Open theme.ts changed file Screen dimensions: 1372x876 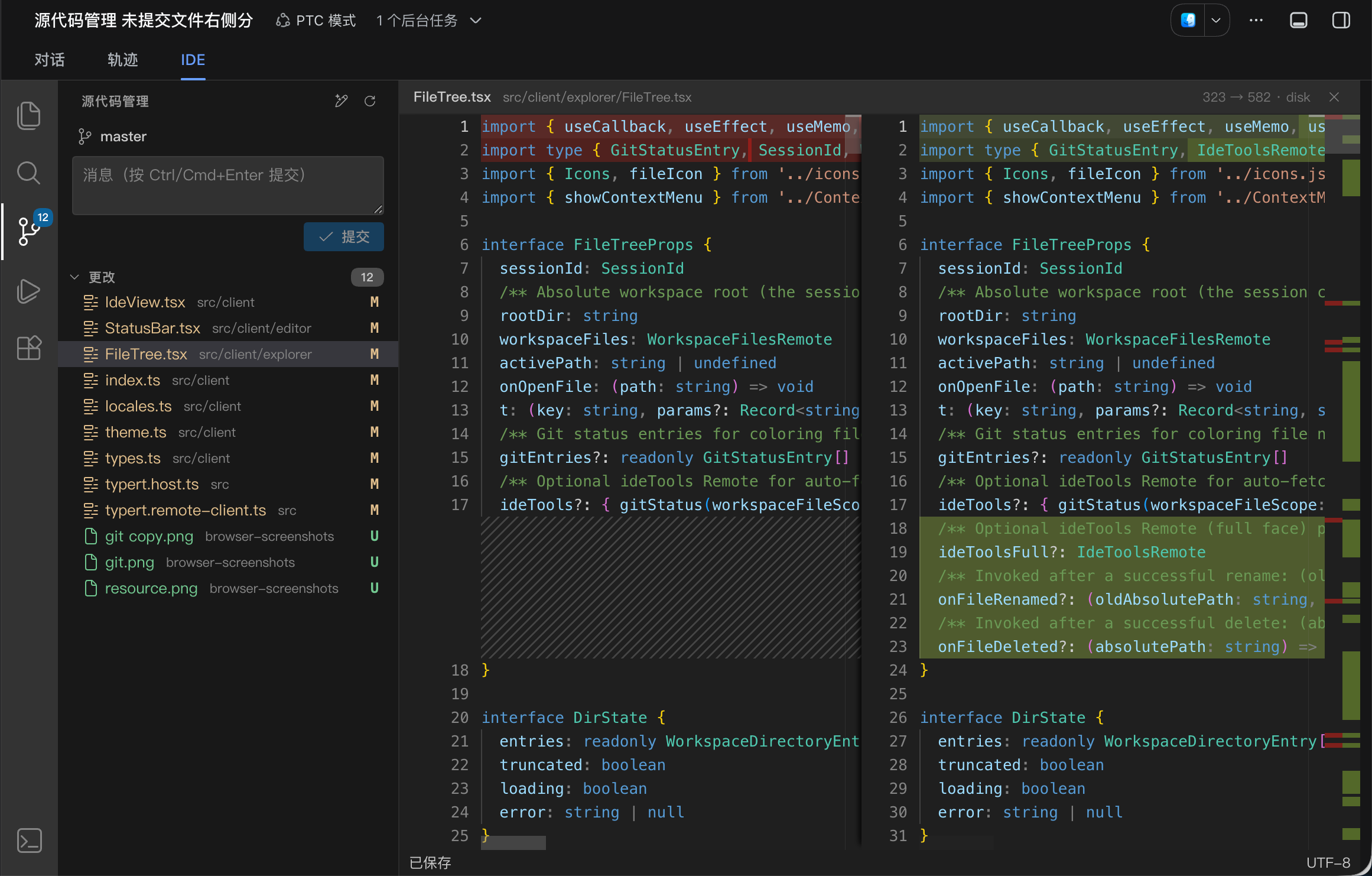[228, 432]
